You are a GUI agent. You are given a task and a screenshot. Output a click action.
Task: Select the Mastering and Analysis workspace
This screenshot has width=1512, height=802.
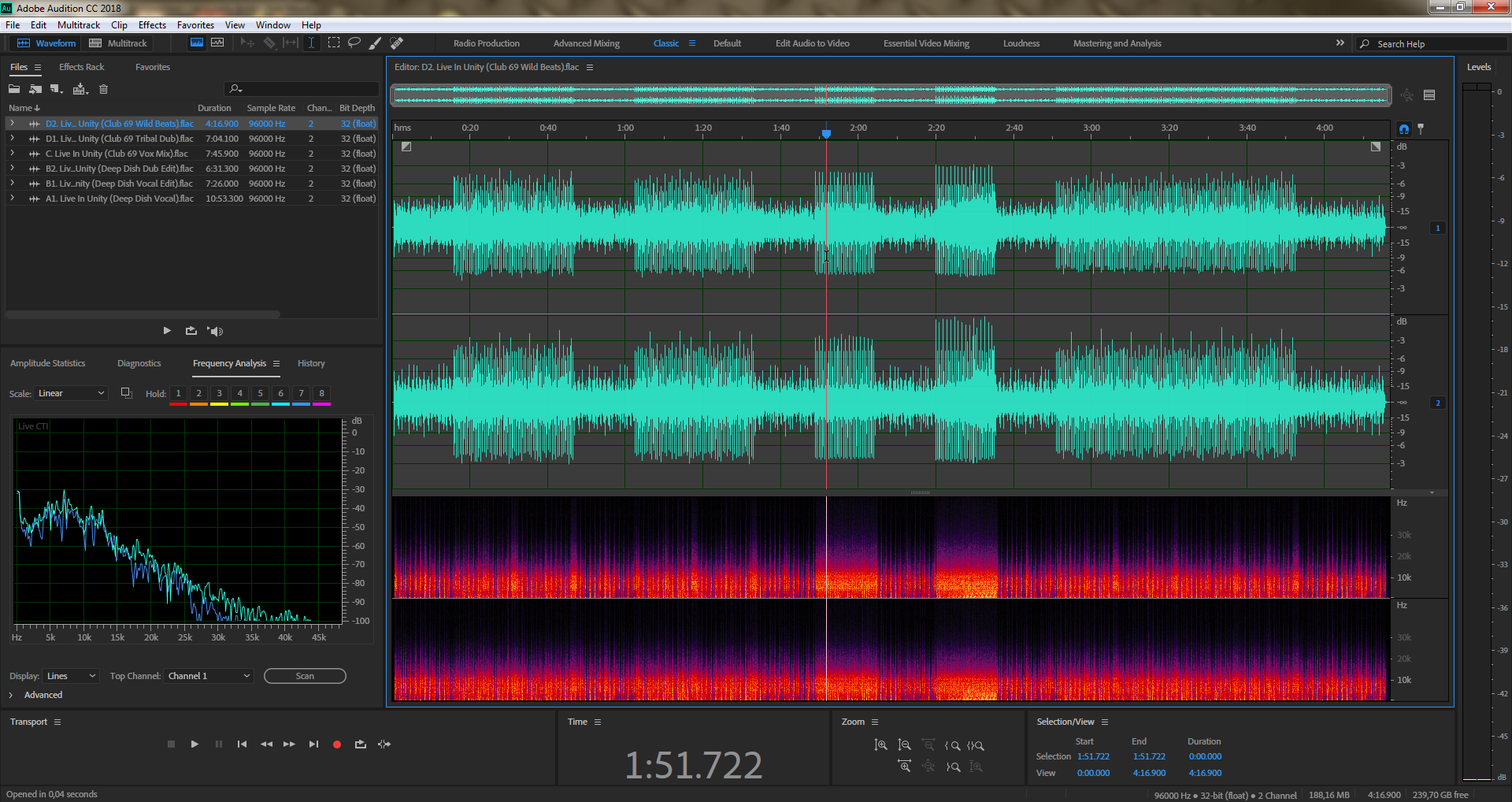click(1117, 43)
